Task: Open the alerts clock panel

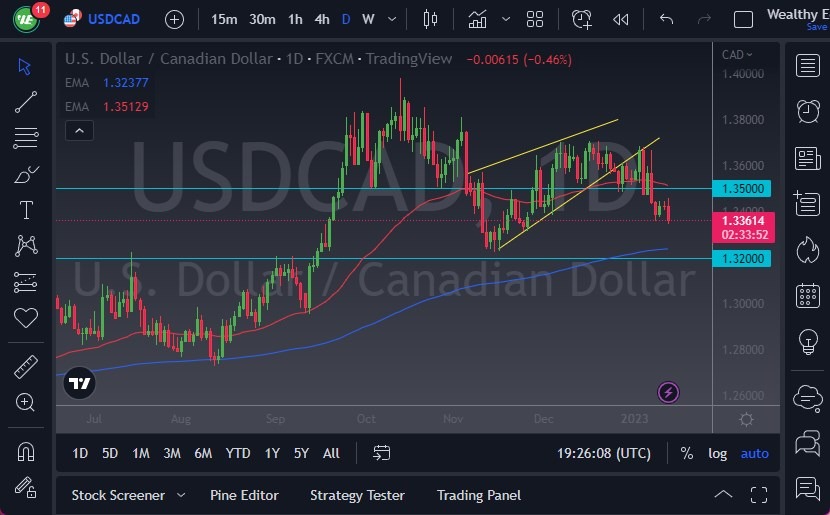Action: coord(808,111)
